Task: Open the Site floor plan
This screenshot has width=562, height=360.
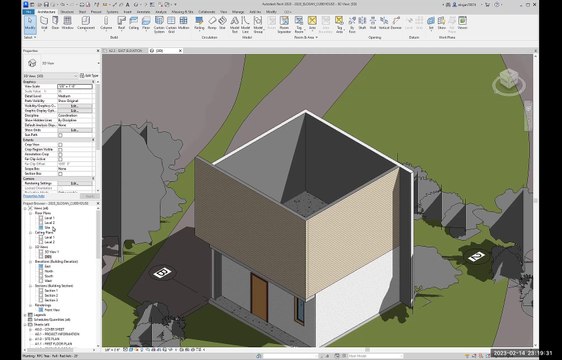Action: click(x=48, y=228)
